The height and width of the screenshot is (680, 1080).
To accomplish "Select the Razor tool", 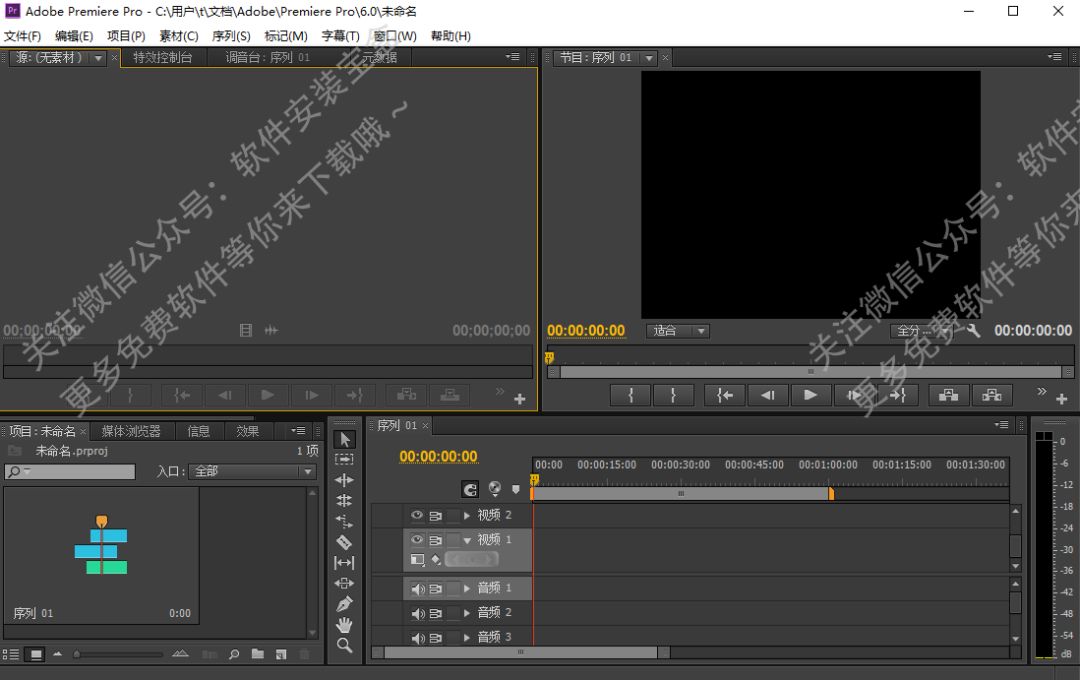I will pos(344,542).
